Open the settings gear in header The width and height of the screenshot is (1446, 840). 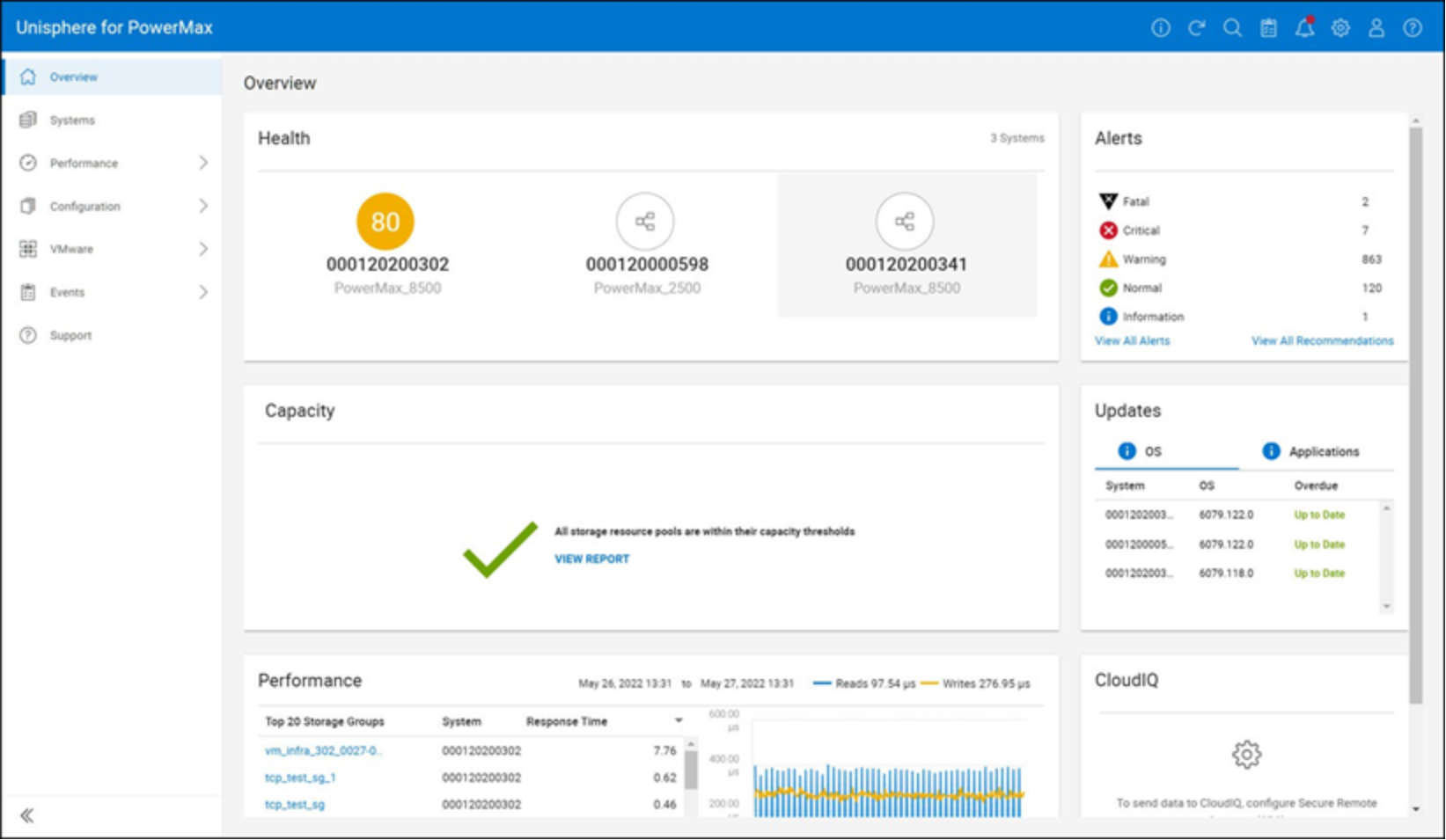tap(1340, 28)
